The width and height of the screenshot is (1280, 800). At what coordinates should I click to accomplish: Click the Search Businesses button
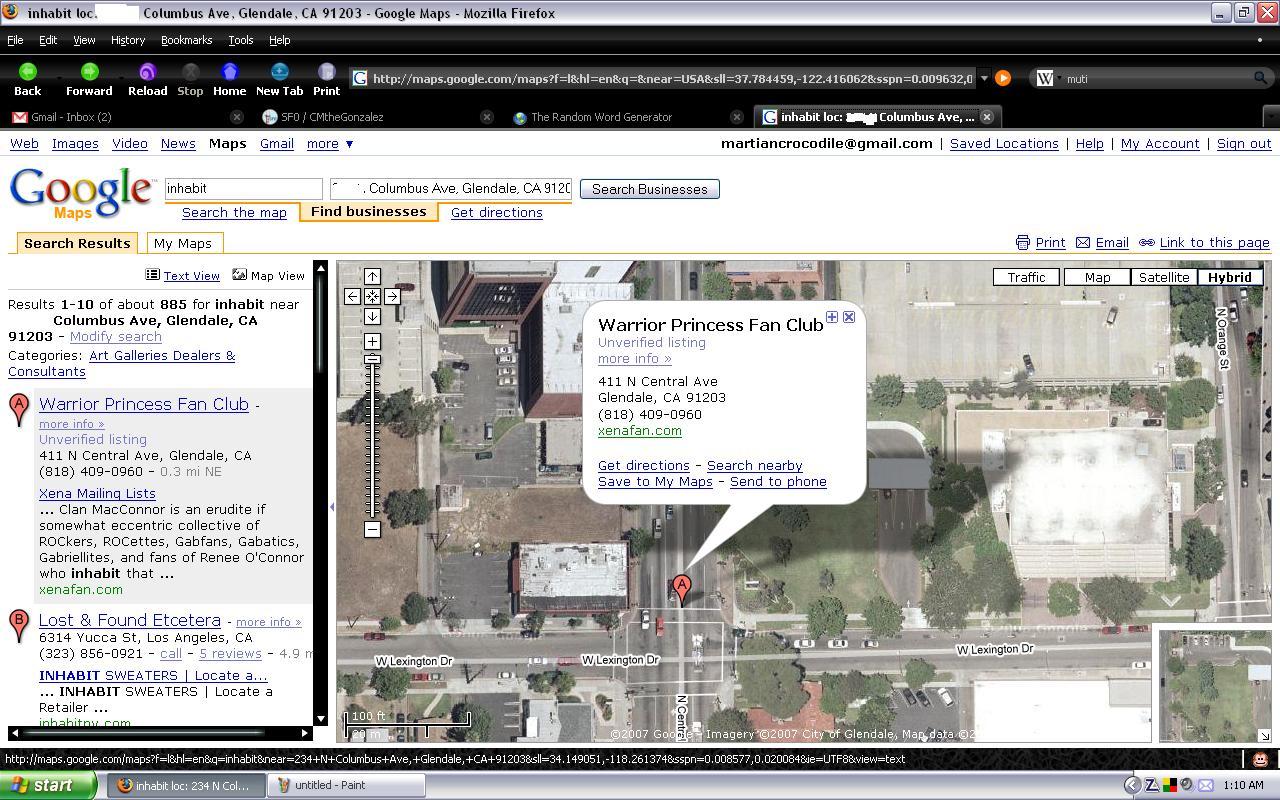pyautogui.click(x=649, y=189)
